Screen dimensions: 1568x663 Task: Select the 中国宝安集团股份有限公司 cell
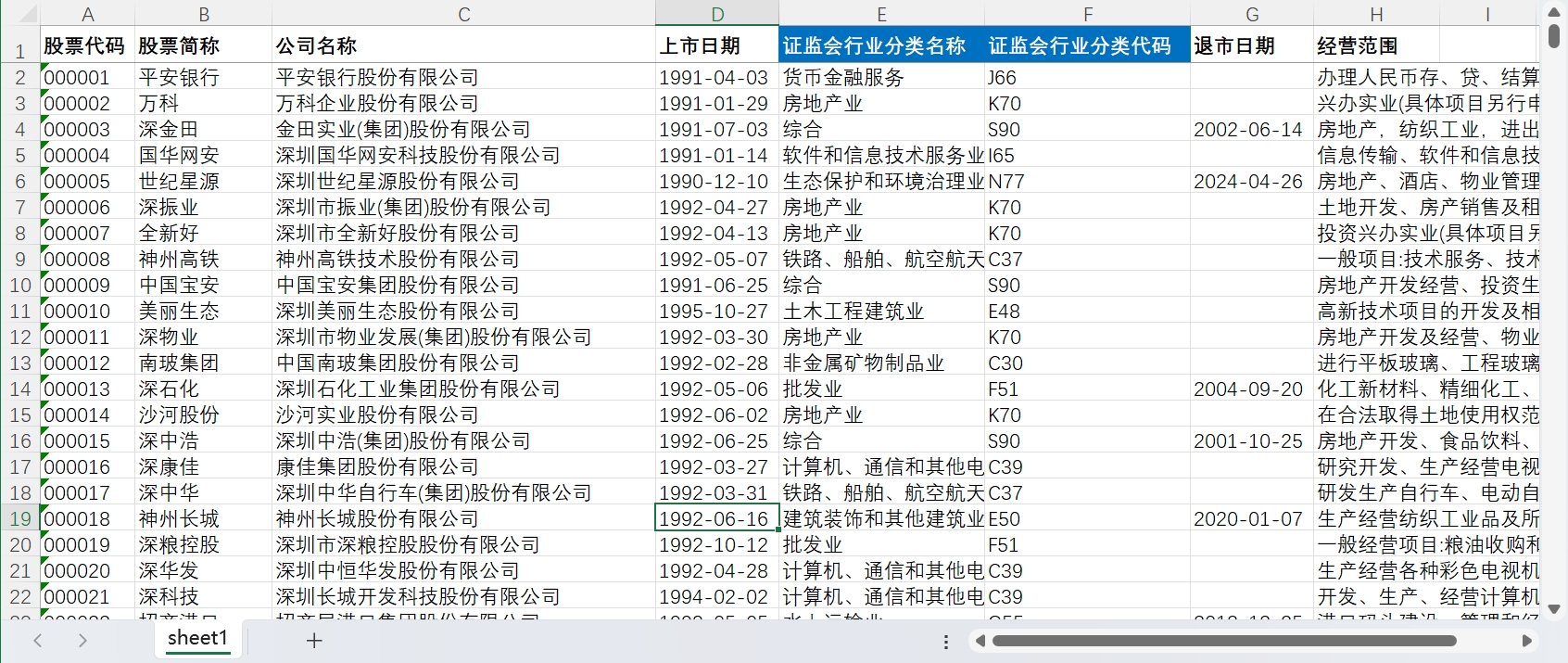point(464,286)
